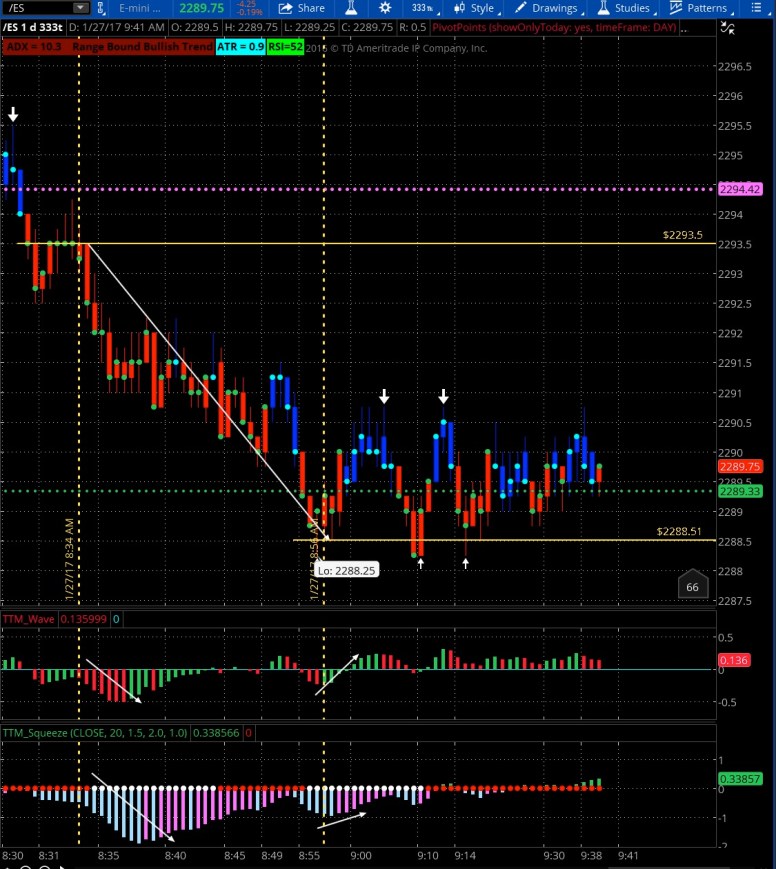This screenshot has width=776, height=869.
Task: Open the Style menu
Action: click(x=476, y=8)
